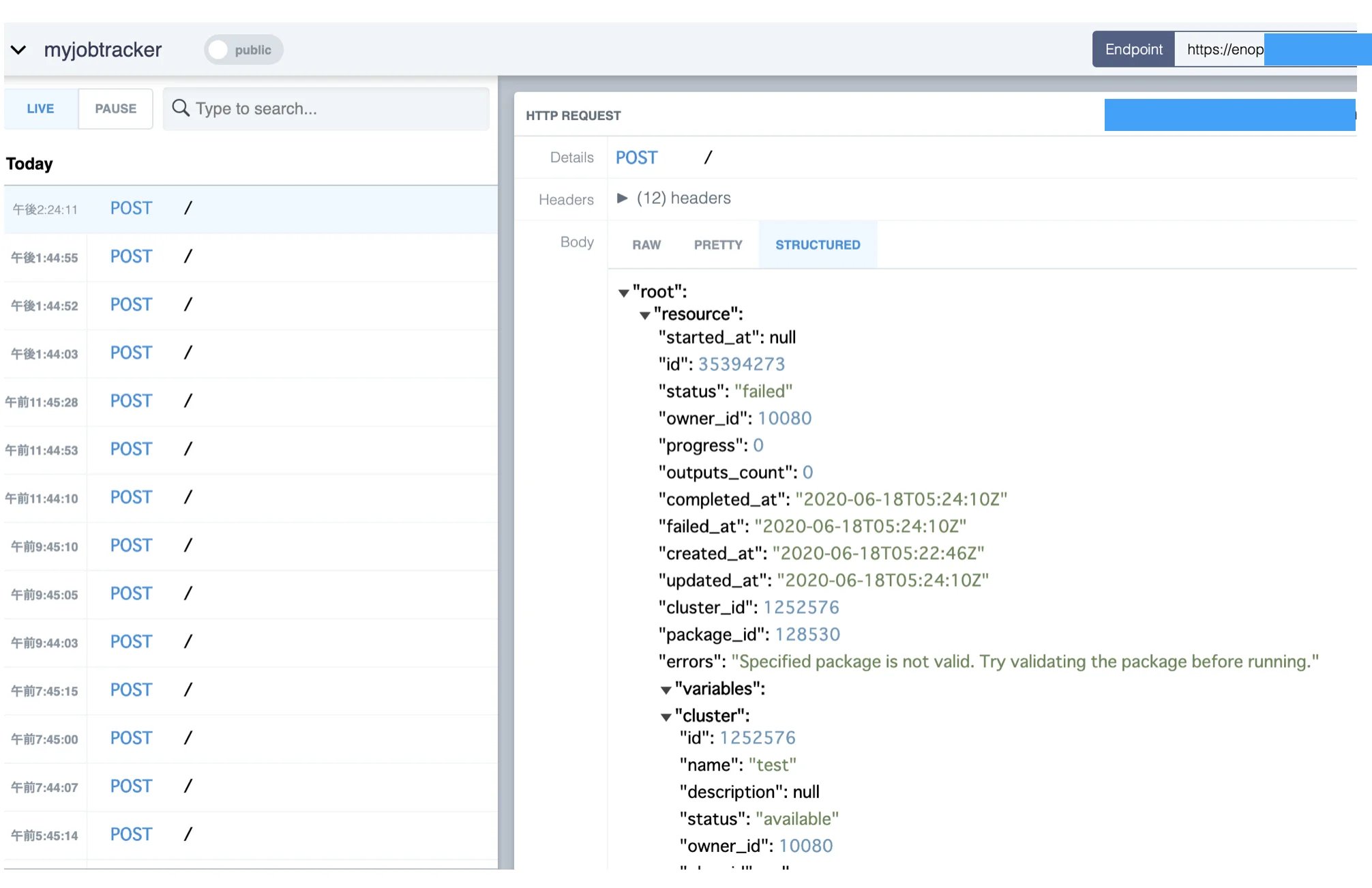Click the "progress" value 0
1372x888 pixels.
(x=758, y=445)
